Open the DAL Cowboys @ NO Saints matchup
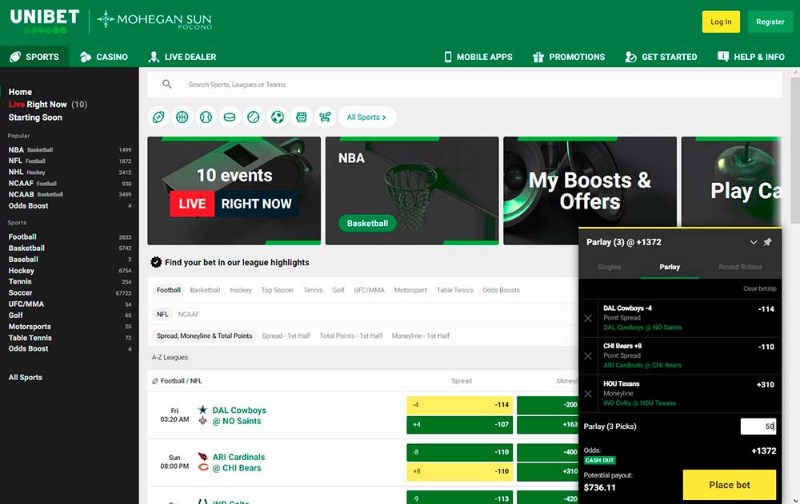This screenshot has width=800, height=504. pyautogui.click(x=239, y=415)
